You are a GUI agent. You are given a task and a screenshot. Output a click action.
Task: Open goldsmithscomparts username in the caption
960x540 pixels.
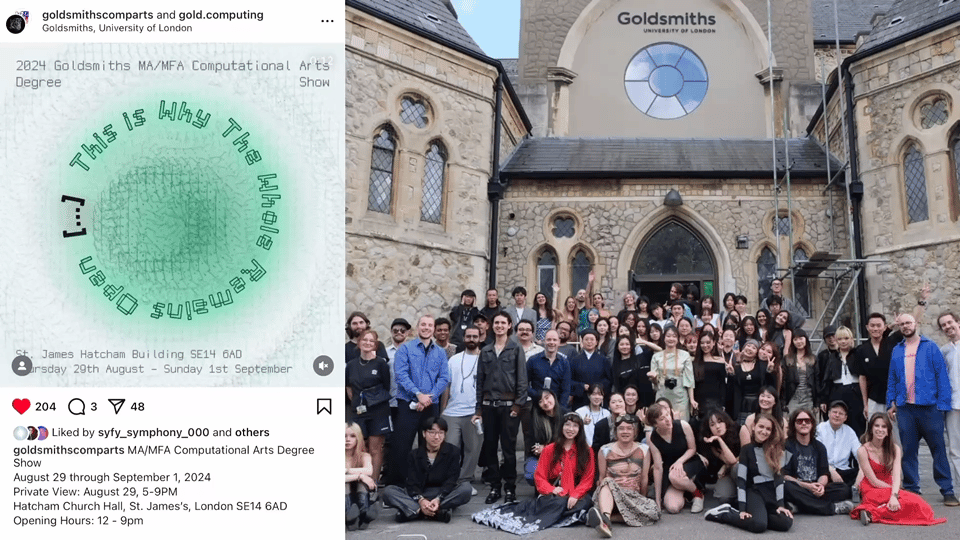pyautogui.click(x=69, y=450)
